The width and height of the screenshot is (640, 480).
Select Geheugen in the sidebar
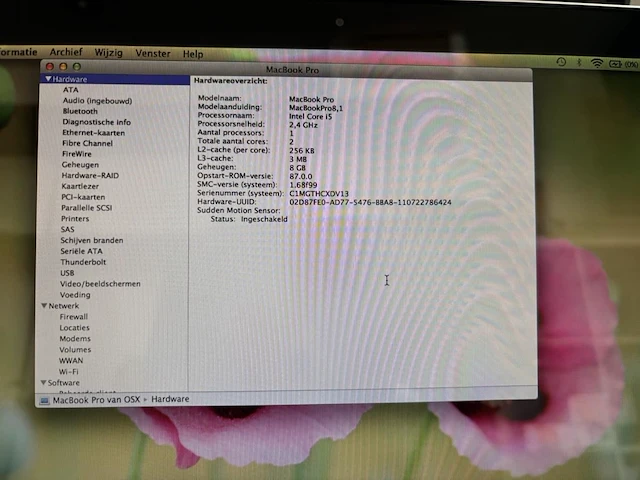point(80,165)
